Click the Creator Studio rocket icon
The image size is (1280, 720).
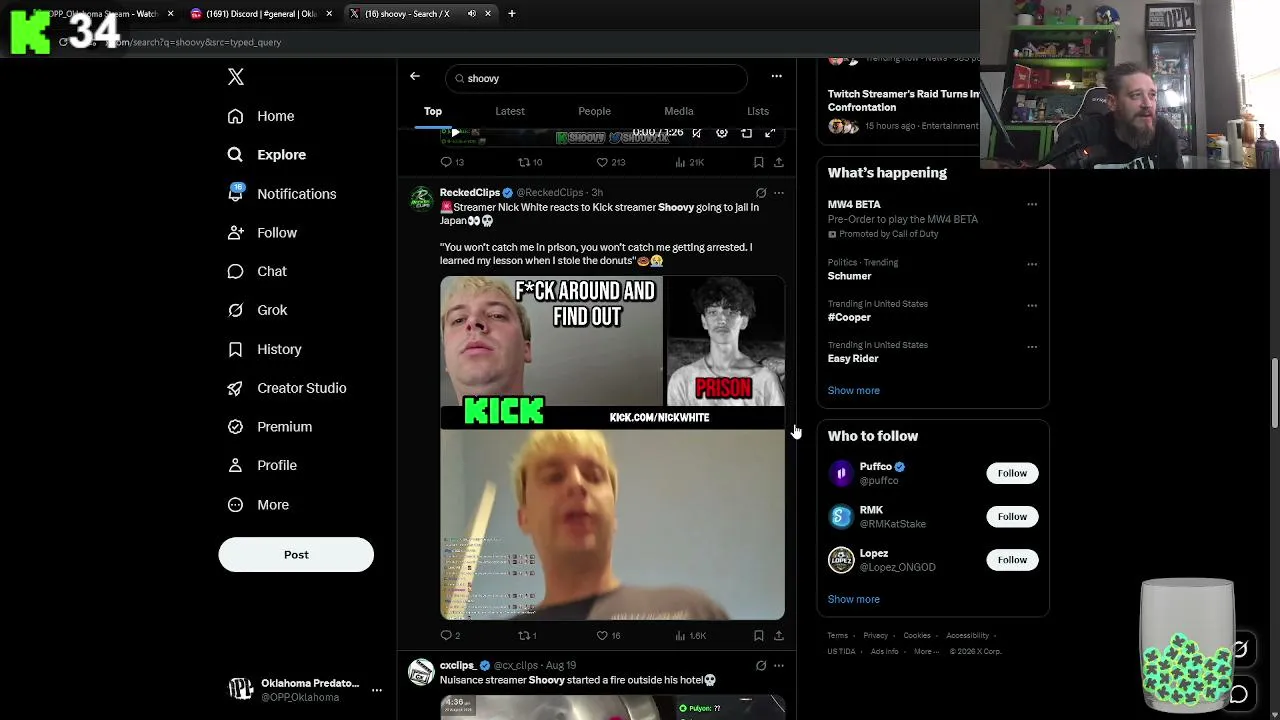click(235, 388)
